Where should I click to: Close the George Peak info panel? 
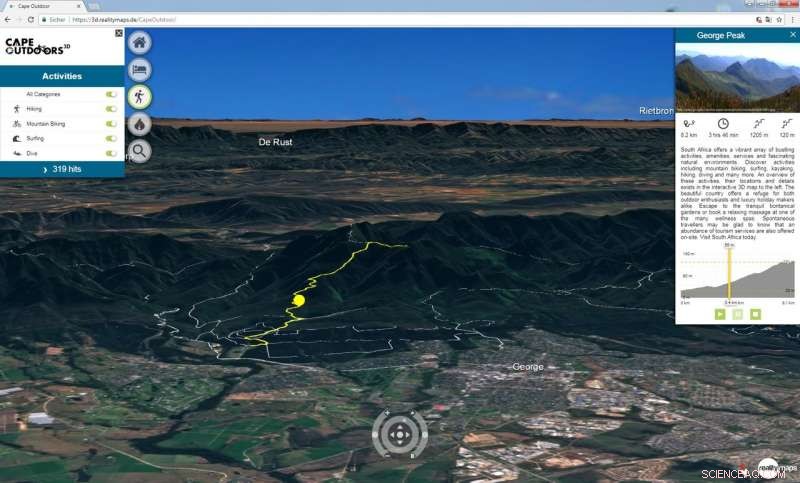click(x=792, y=35)
